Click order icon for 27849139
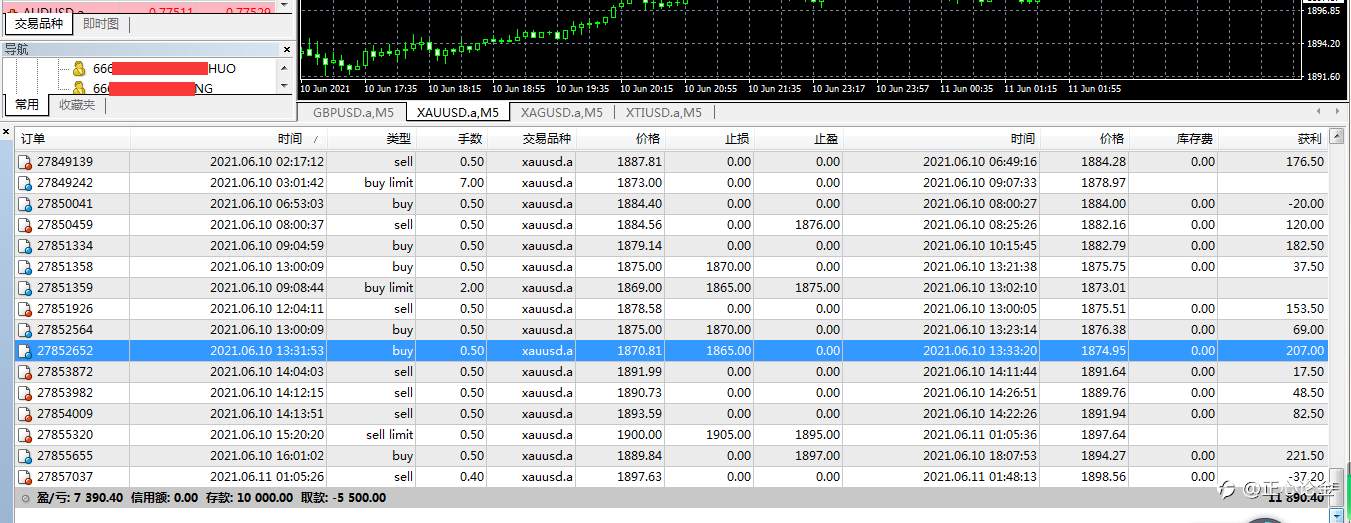Viewport: 1351px width, 523px height. [25, 162]
